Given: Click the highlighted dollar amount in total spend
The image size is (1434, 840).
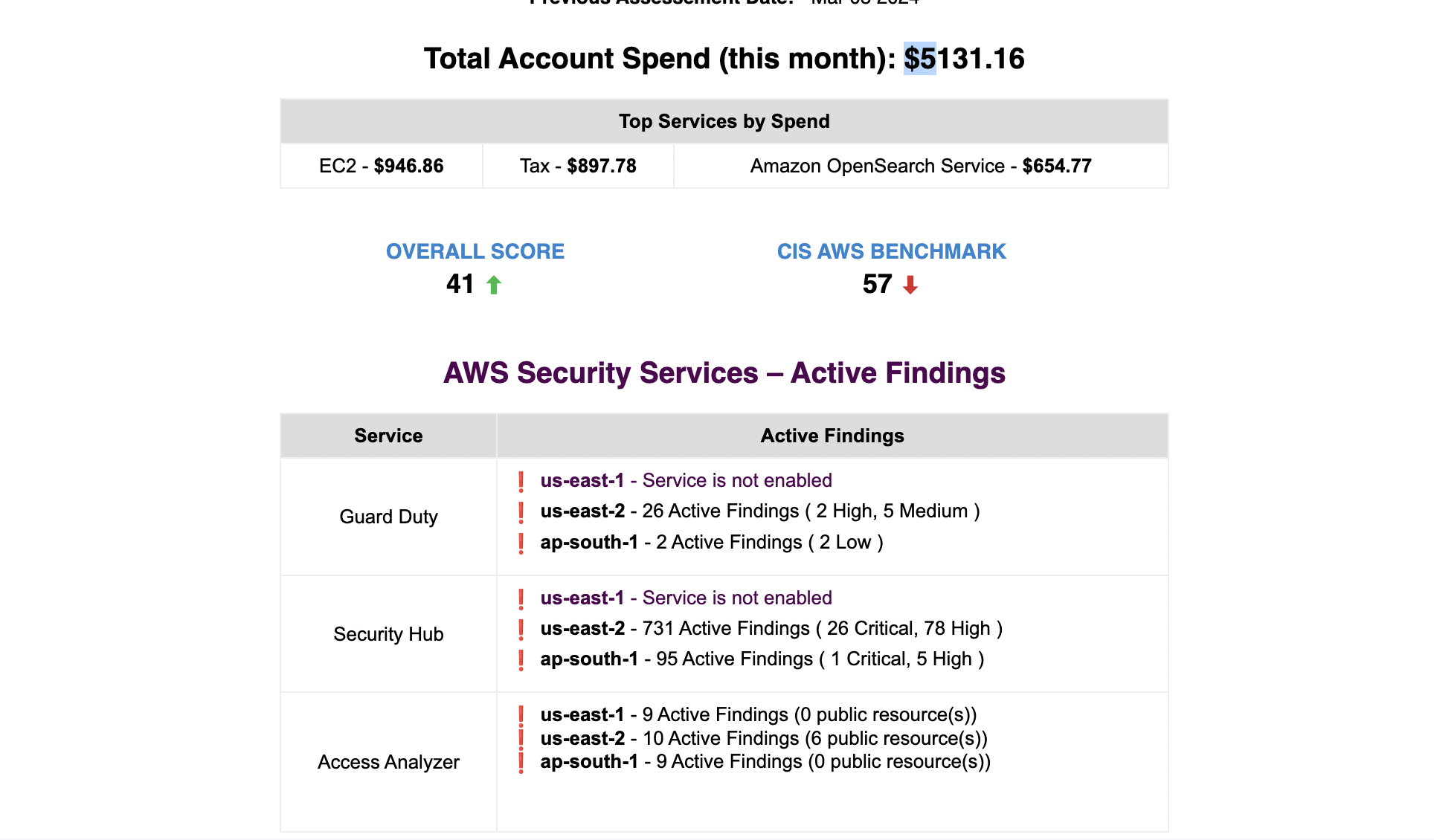Looking at the screenshot, I should pos(920,59).
